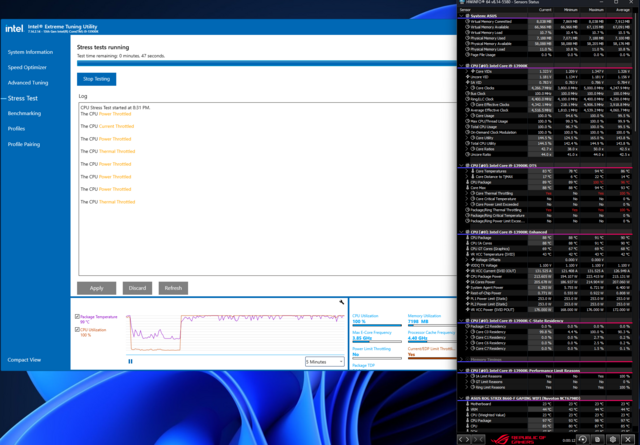Click the stress test progress bar

click(x=267, y=63)
